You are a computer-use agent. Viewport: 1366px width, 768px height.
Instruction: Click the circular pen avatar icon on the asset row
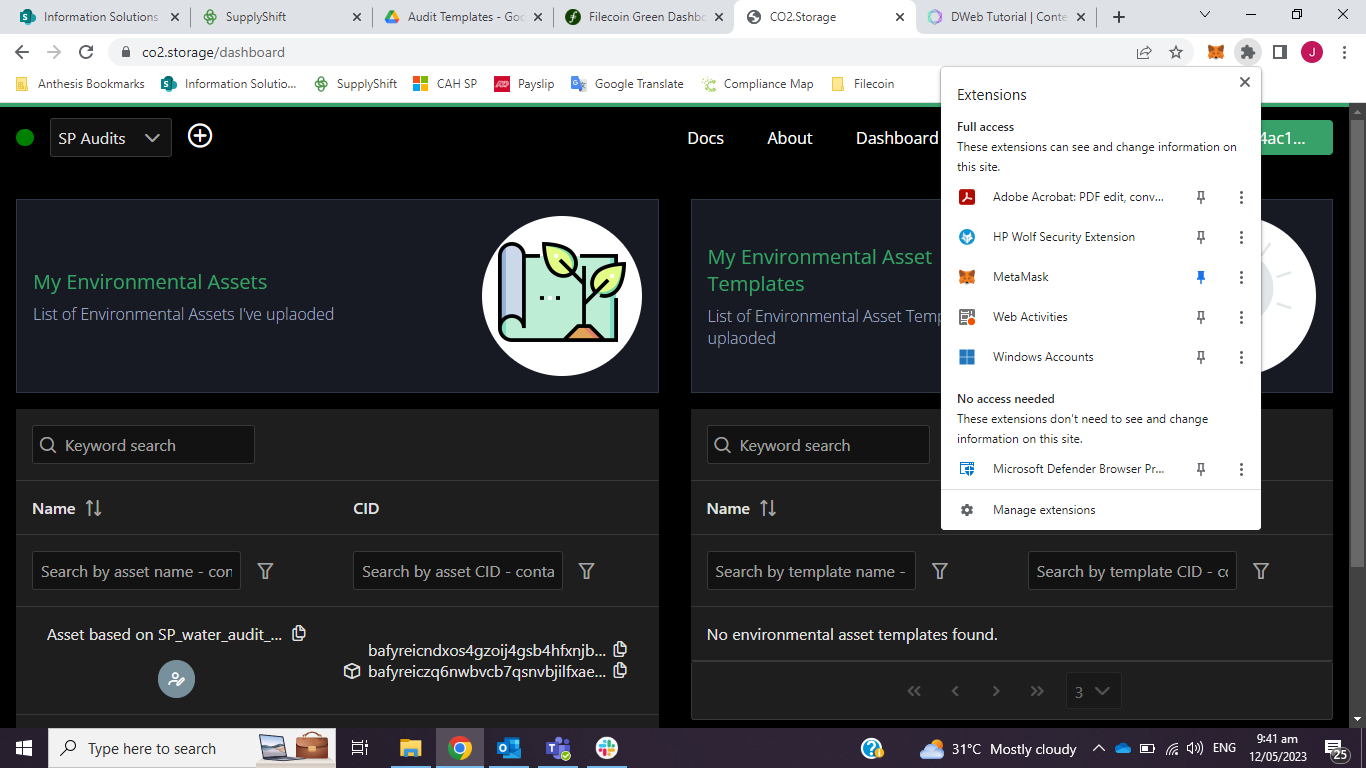[x=177, y=678]
